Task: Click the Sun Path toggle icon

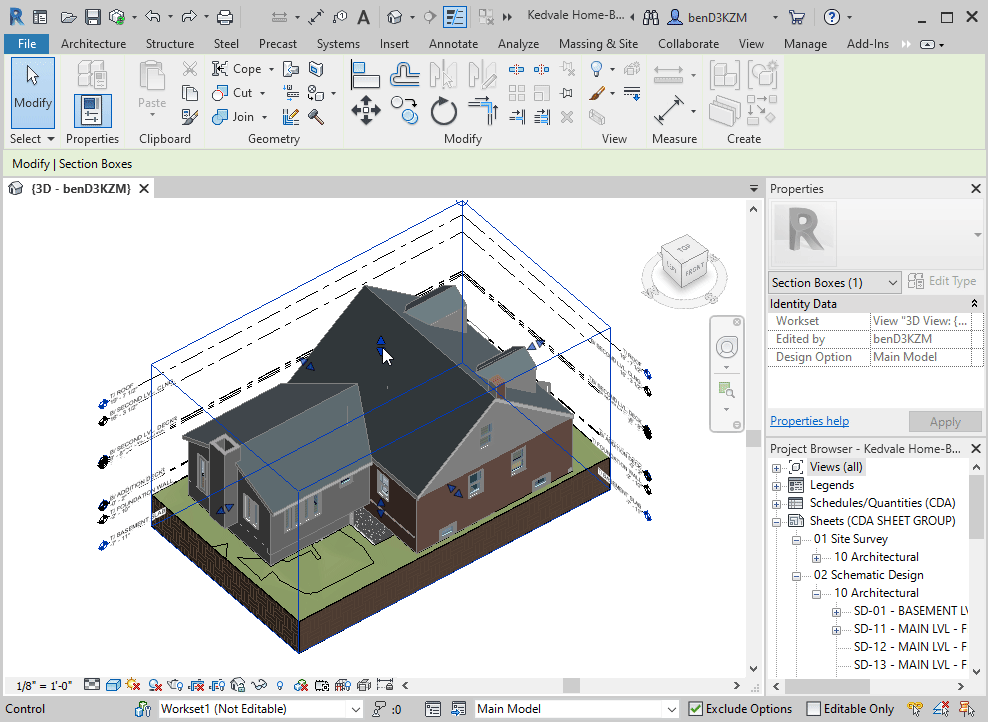Action: [x=133, y=685]
